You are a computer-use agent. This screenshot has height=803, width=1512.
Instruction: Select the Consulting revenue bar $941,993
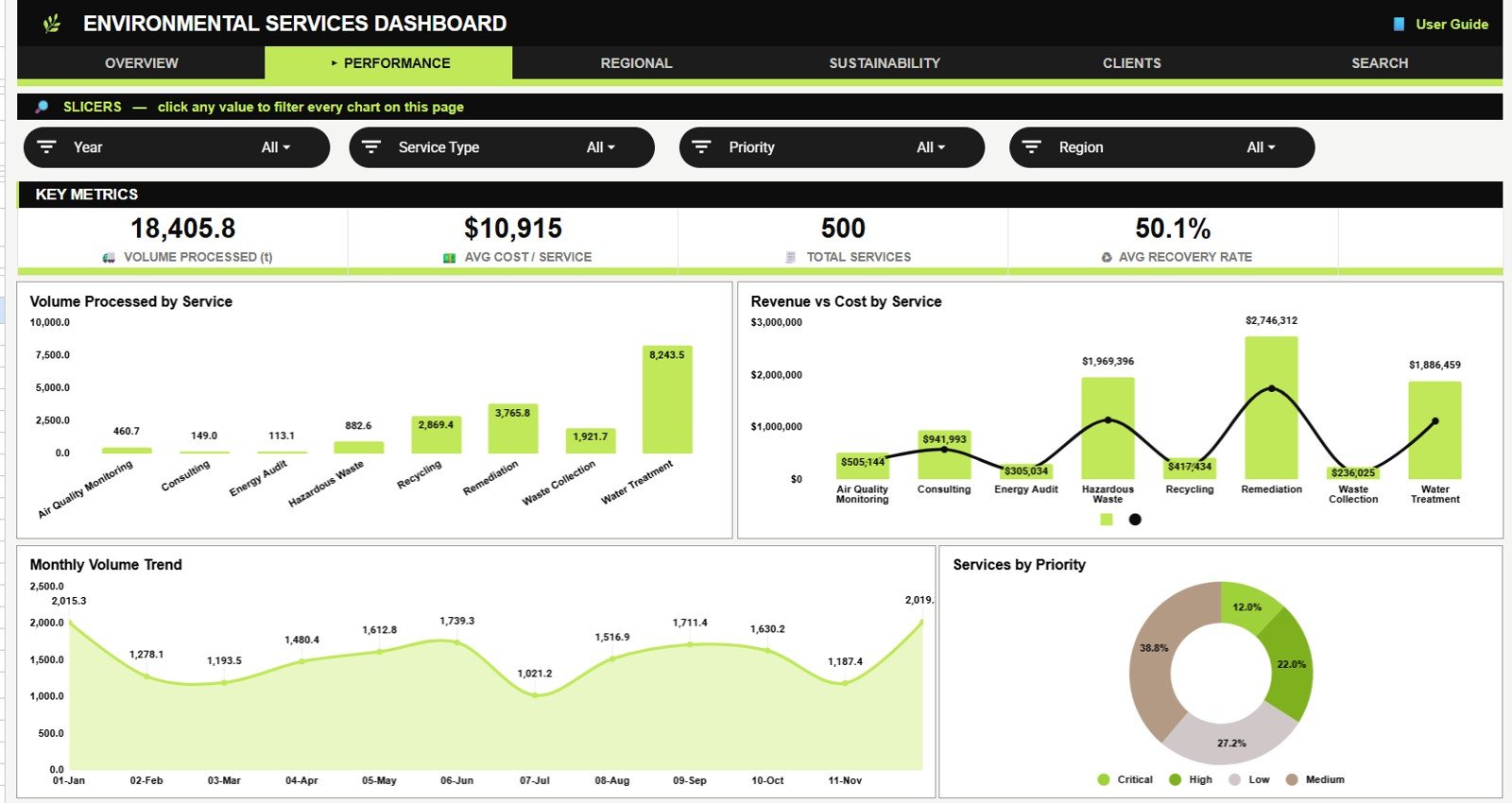[x=944, y=455]
